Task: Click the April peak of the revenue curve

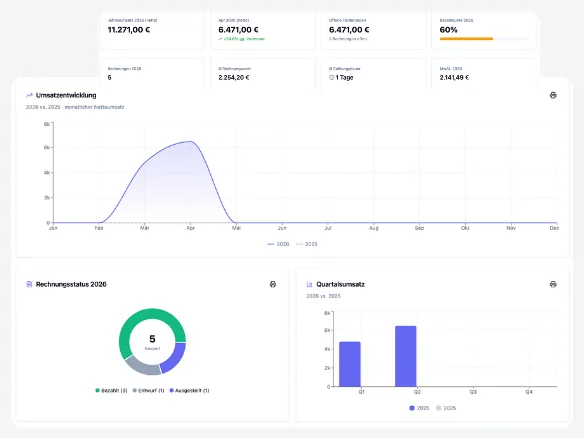Action: coord(190,142)
